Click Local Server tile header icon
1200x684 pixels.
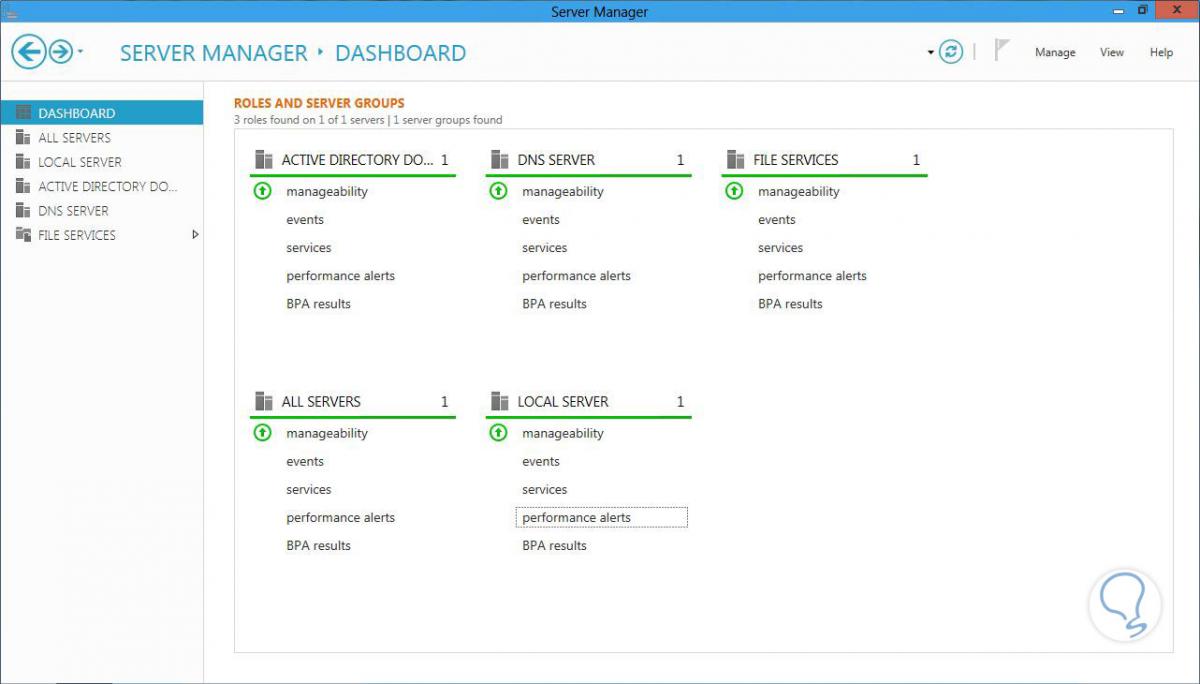click(500, 401)
